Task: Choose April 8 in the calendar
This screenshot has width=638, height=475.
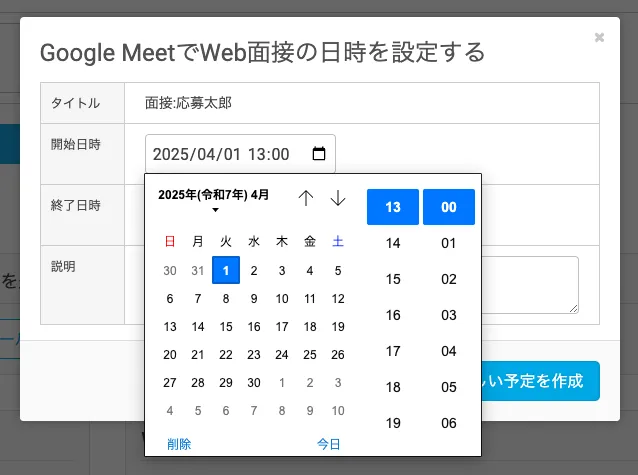Action: pos(226,298)
